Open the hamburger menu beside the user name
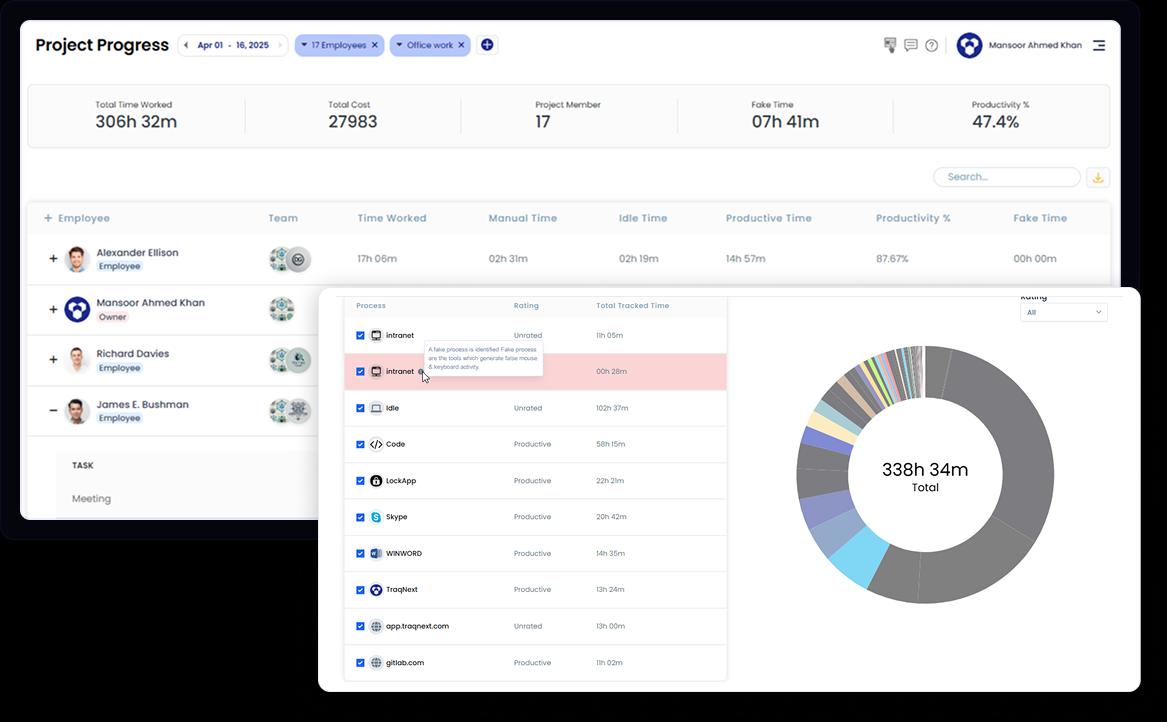Viewport: 1167px width, 722px height. click(x=1098, y=45)
